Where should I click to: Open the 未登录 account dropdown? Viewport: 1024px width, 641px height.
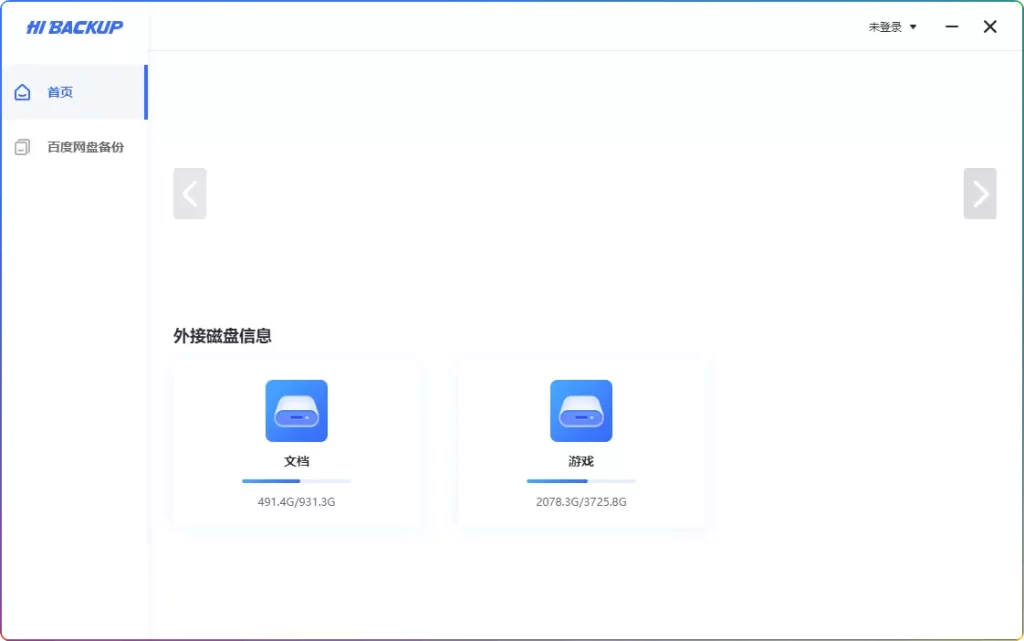892,27
